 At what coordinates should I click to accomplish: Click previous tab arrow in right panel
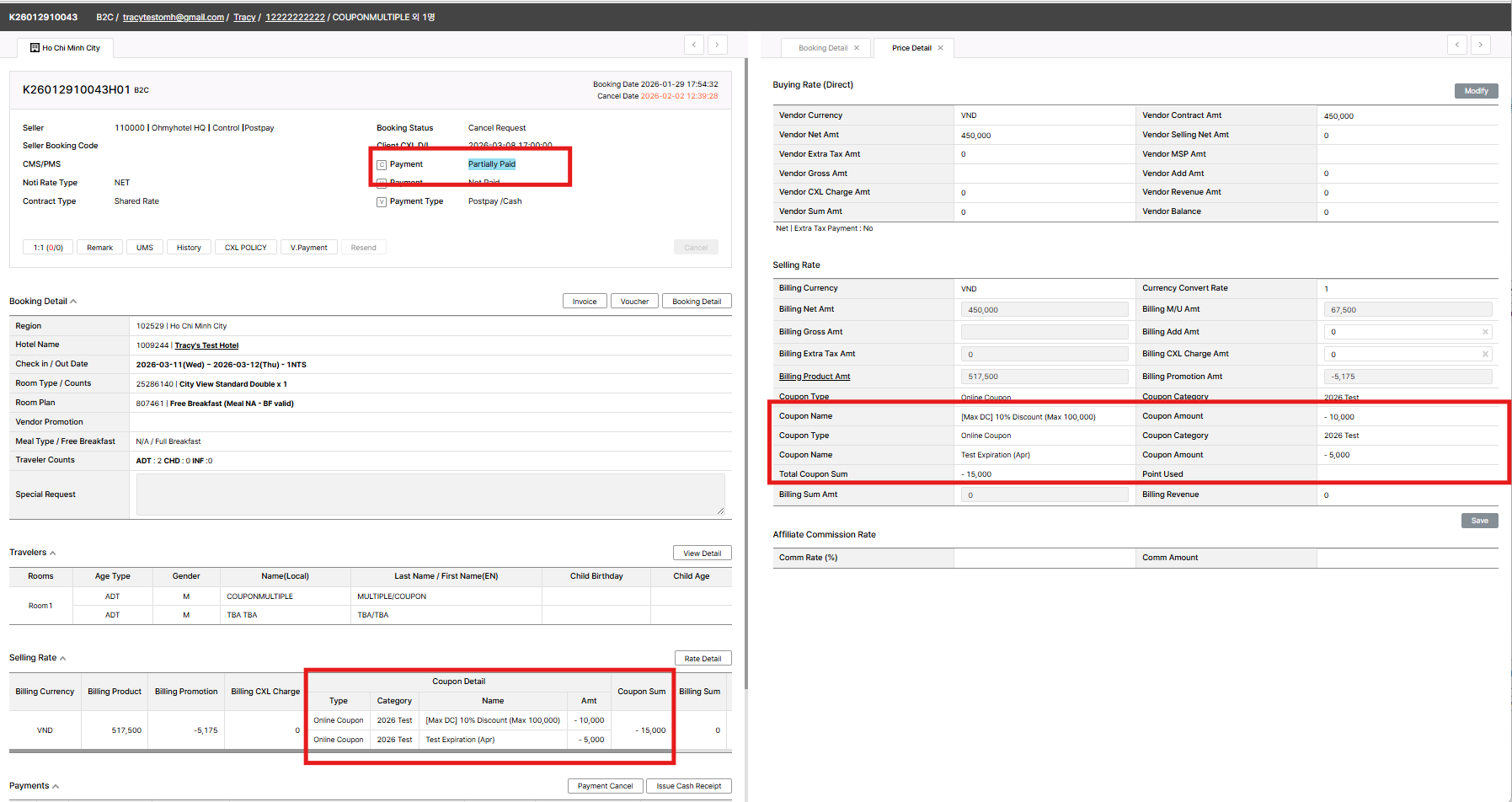pyautogui.click(x=1457, y=45)
